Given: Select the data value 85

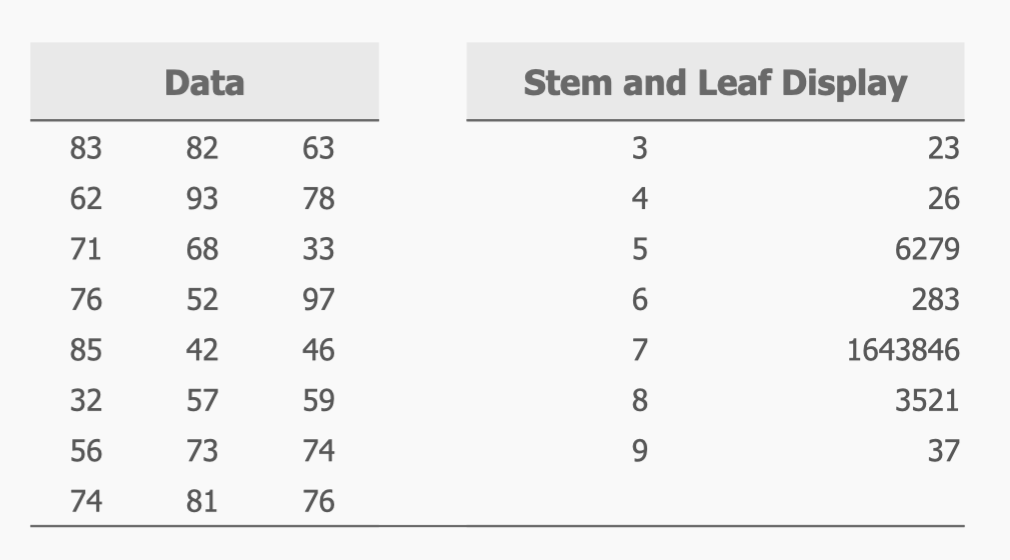Looking at the screenshot, I should 86,350.
